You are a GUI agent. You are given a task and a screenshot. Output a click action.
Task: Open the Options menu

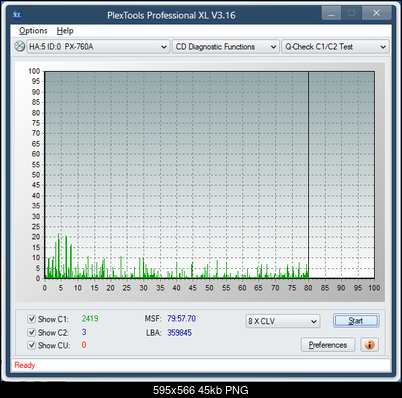33,31
